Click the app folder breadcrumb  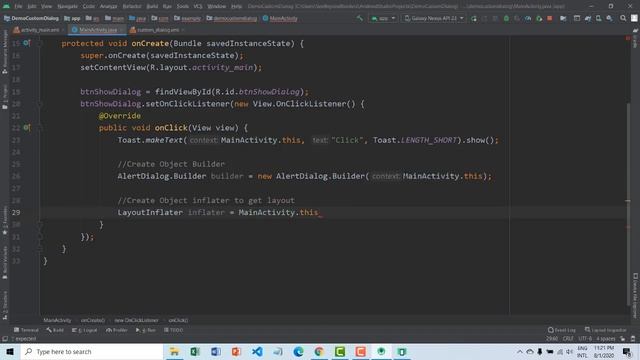(x=72, y=18)
